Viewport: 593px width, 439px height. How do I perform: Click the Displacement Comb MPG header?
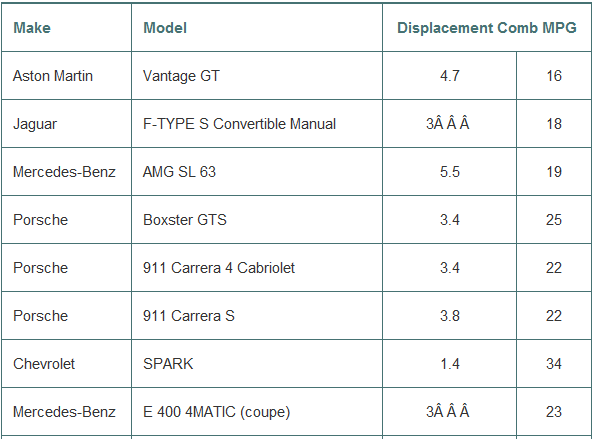click(x=487, y=28)
